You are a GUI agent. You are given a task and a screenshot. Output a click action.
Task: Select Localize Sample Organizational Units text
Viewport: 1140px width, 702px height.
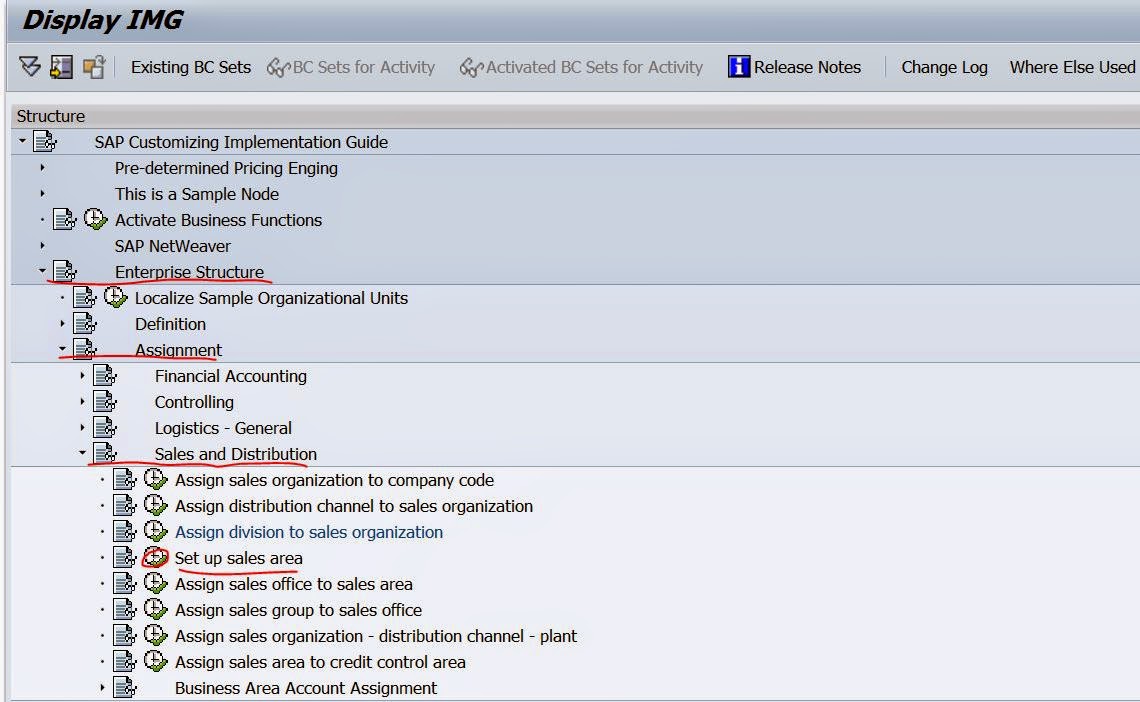click(x=271, y=298)
